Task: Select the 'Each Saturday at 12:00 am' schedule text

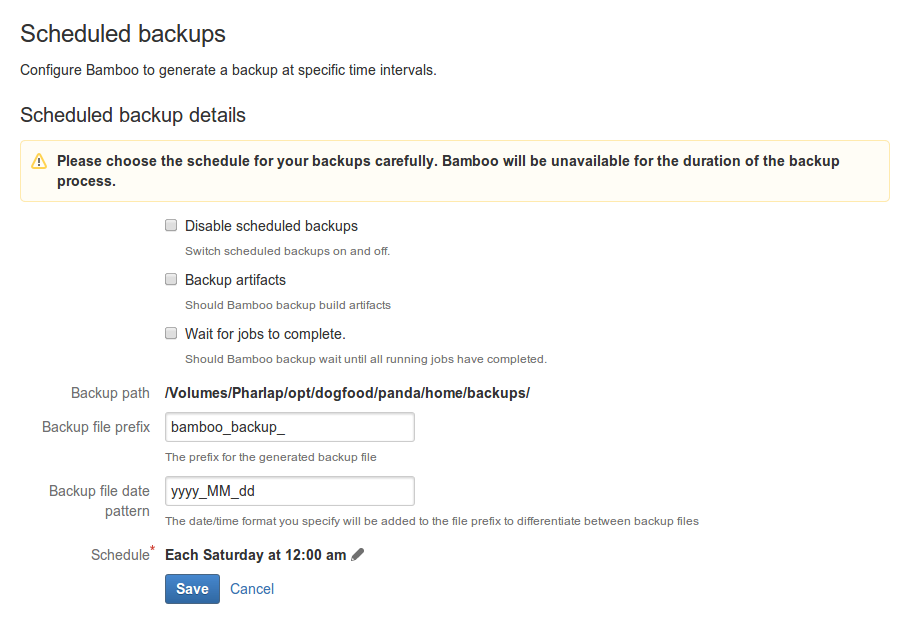Action: [x=256, y=555]
